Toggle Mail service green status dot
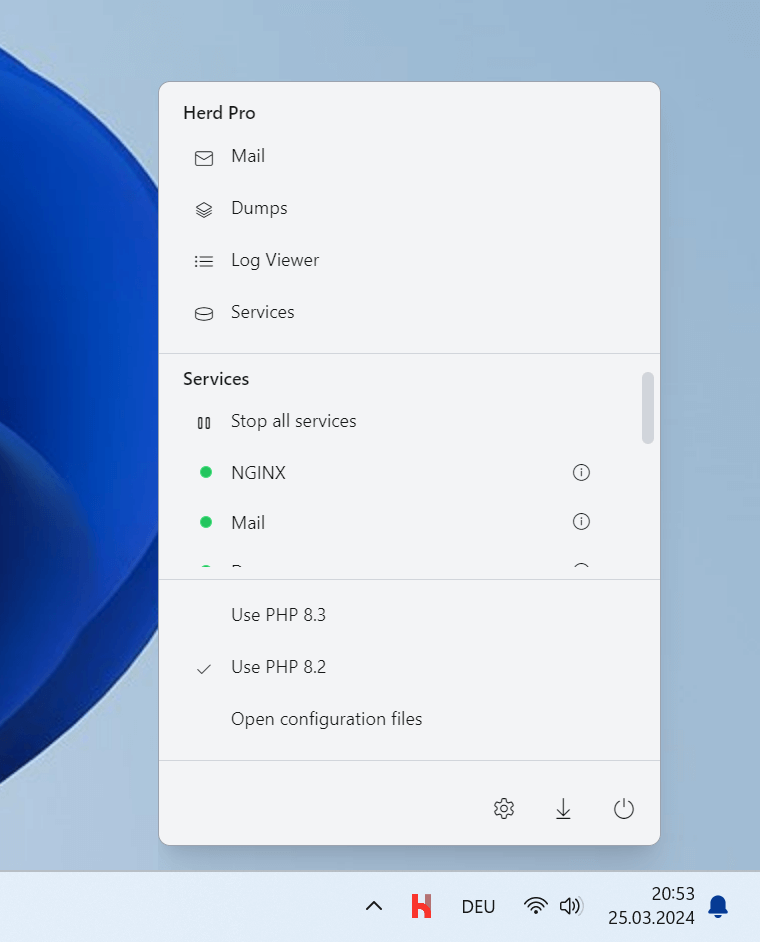760x942 pixels. pyautogui.click(x=206, y=522)
